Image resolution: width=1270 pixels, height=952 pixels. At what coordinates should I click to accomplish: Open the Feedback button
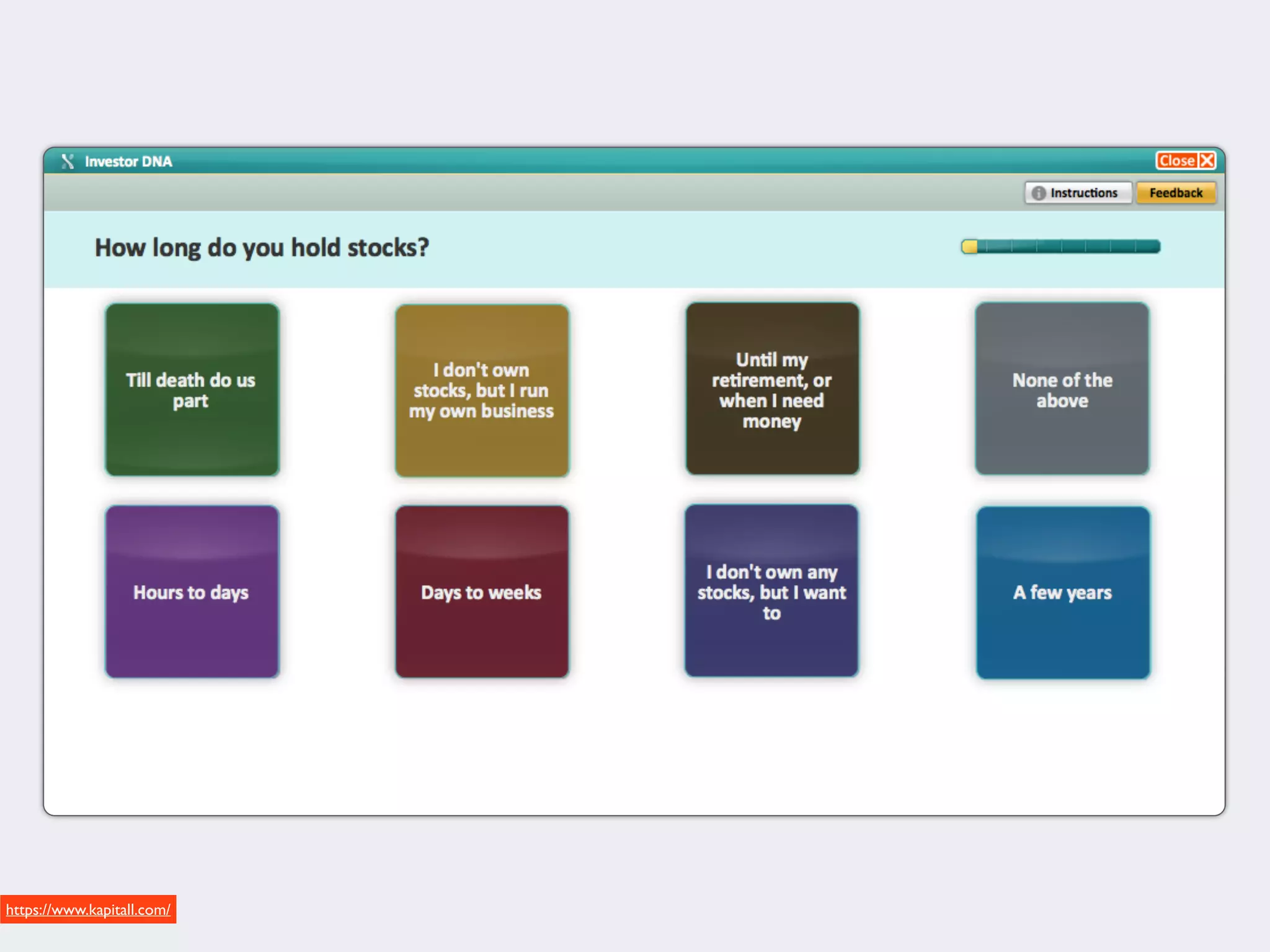[1176, 193]
